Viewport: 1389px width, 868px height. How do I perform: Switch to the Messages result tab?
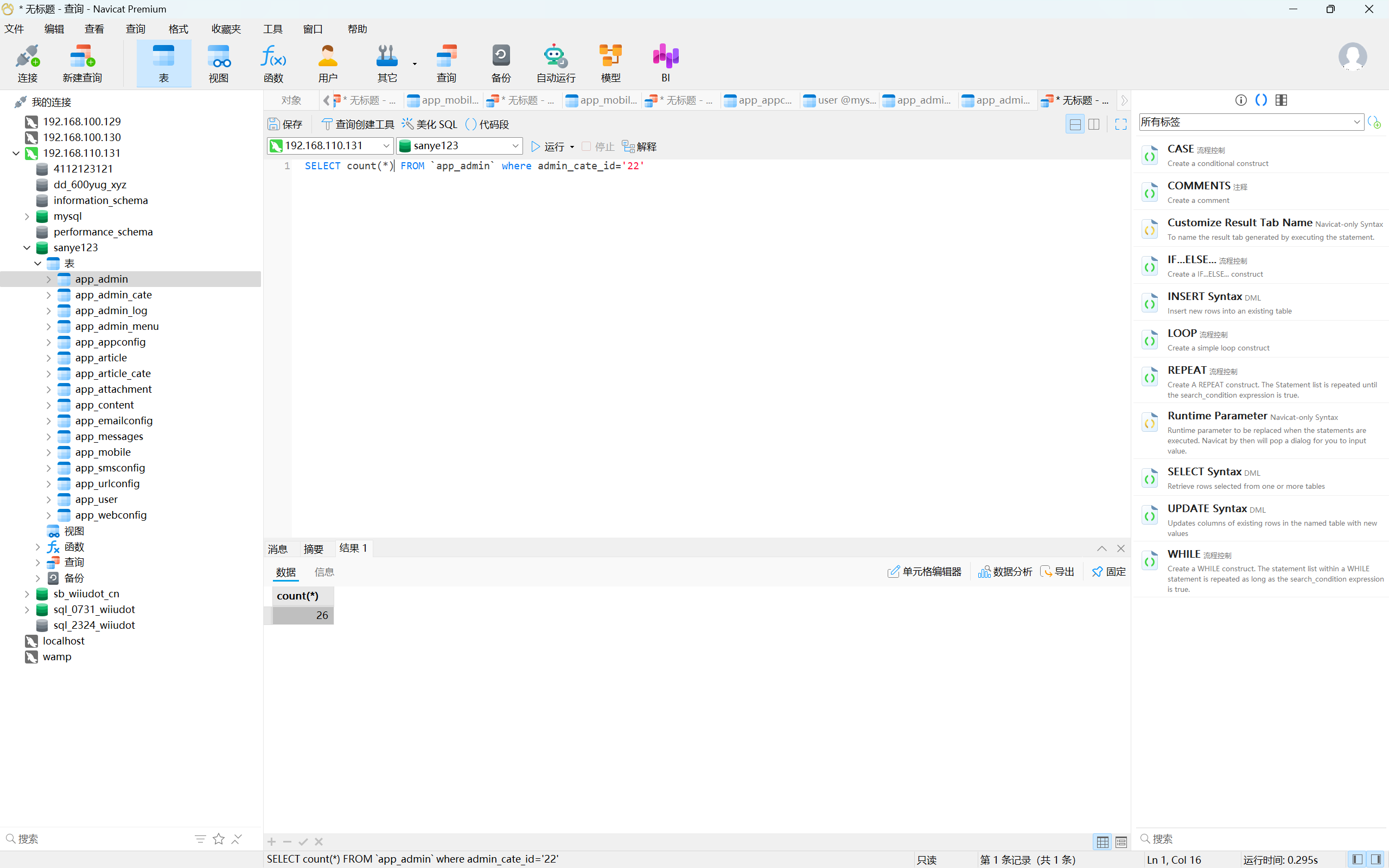pyautogui.click(x=278, y=549)
